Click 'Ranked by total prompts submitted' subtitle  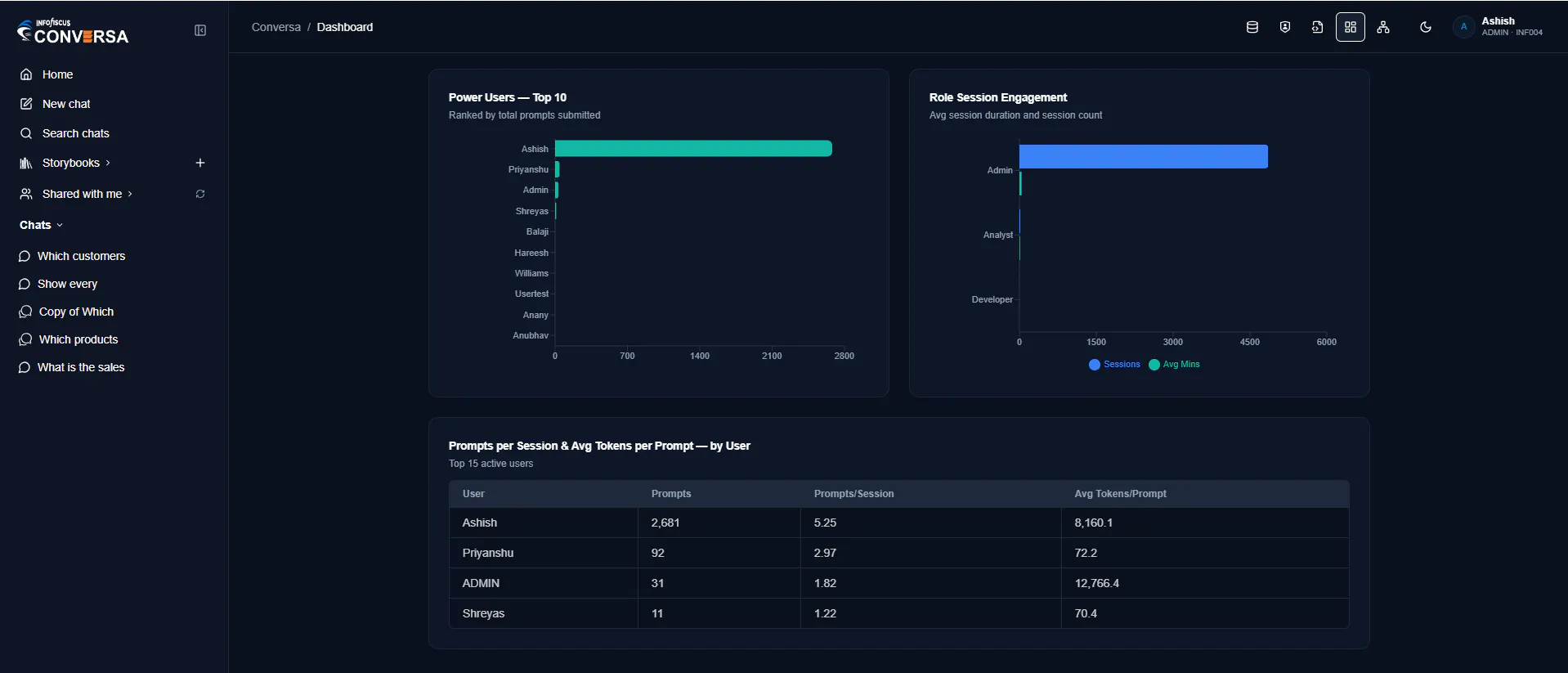pos(524,115)
